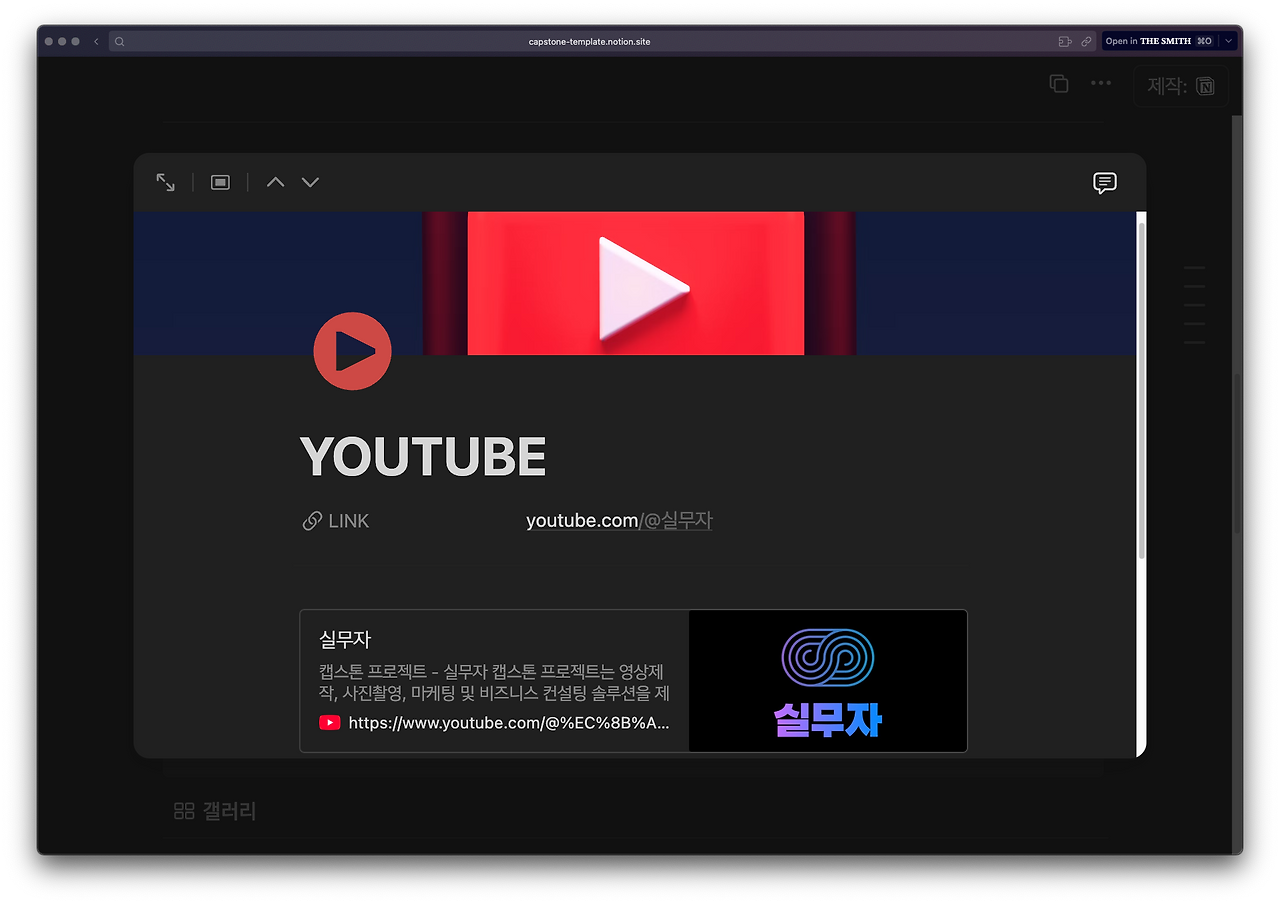Click the bookmark description starting with 캡스톤 프로젝트
The width and height of the screenshot is (1280, 904).
[494, 681]
